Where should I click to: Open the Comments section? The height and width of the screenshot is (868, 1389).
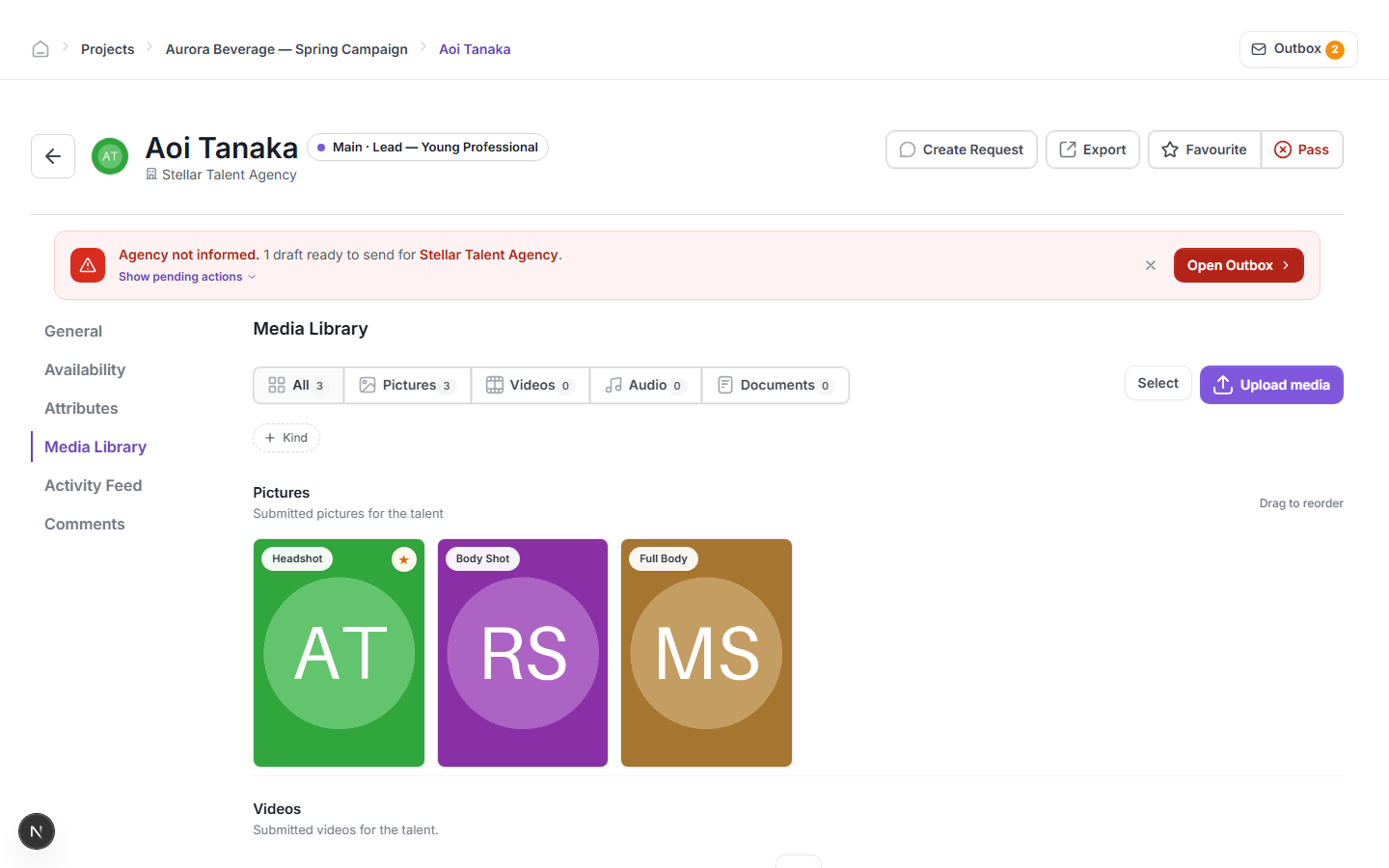[85, 524]
